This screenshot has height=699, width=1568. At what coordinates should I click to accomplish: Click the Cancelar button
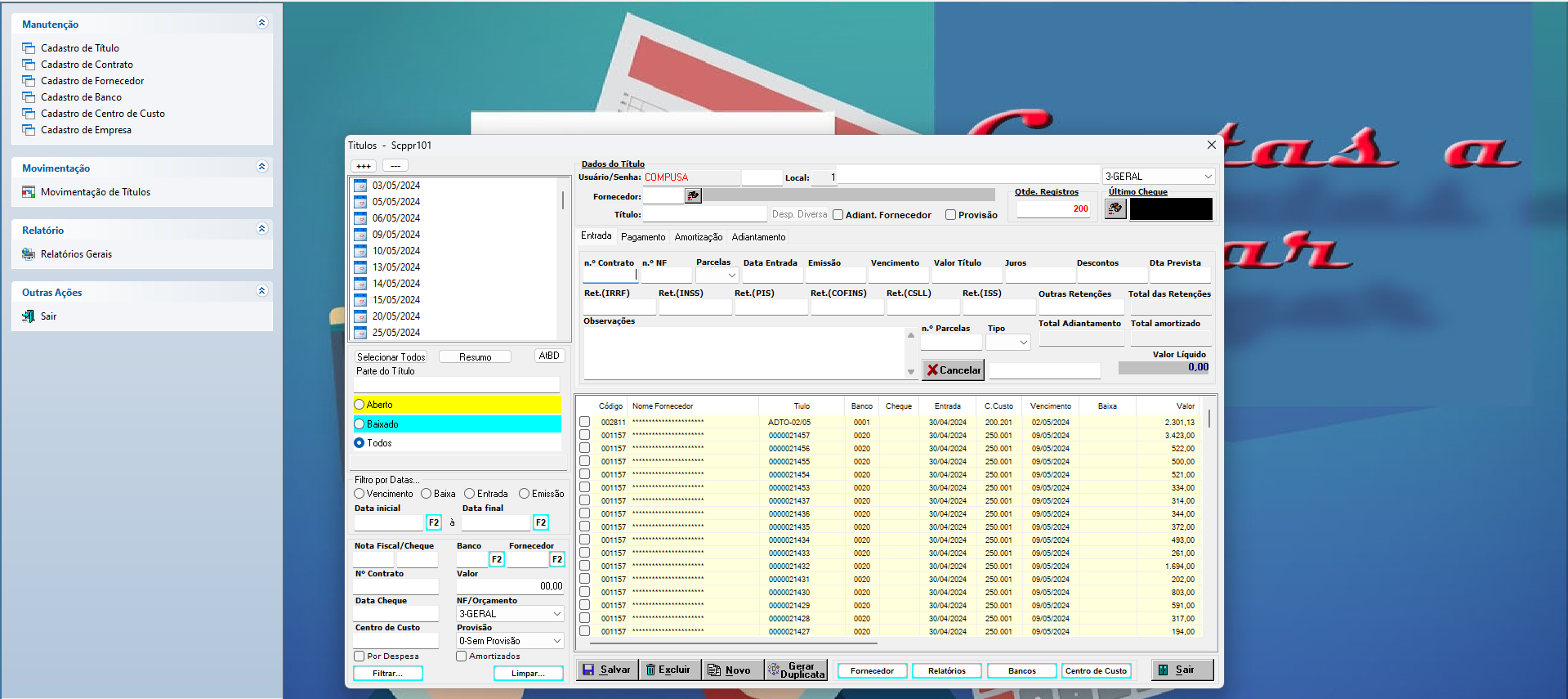(953, 370)
